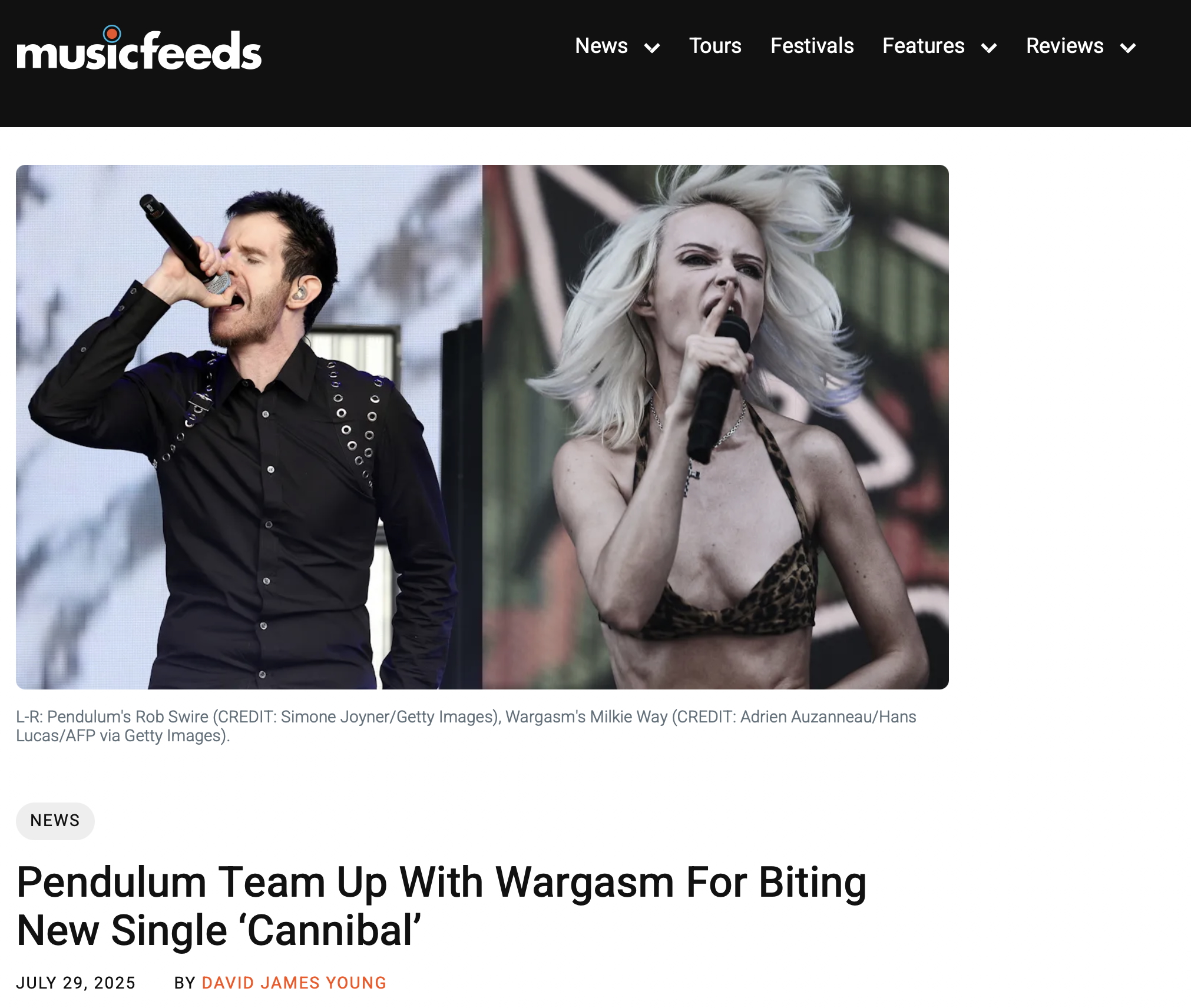This screenshot has width=1191, height=1008.
Task: Open the musicfeeds logo homepage link
Action: click(x=139, y=49)
